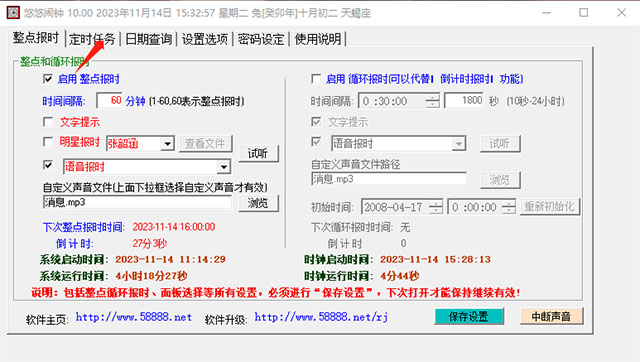This screenshot has width=640, height=362.
Task: Click the 60 minutes interval field
Action: [x=109, y=100]
